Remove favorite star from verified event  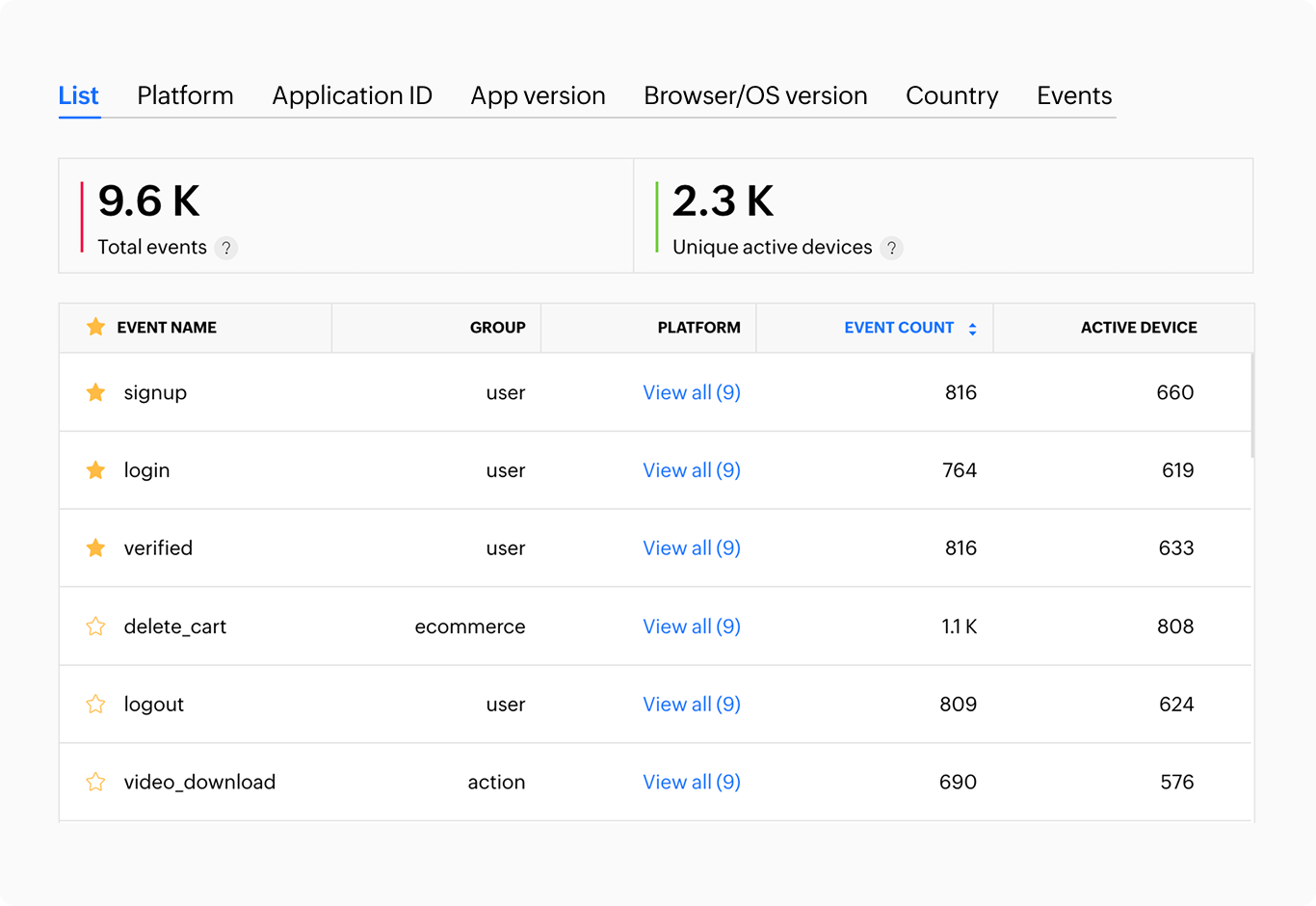click(x=95, y=548)
